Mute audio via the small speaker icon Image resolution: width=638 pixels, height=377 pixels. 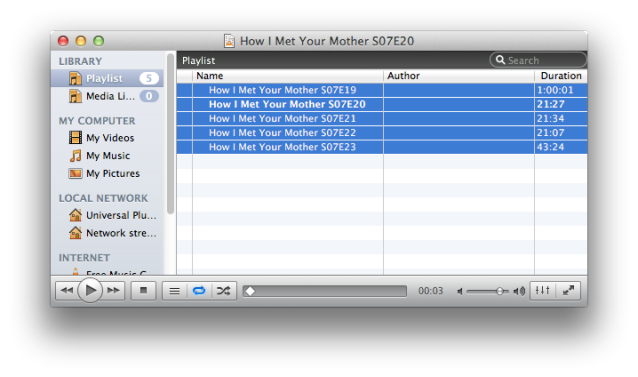(460, 291)
